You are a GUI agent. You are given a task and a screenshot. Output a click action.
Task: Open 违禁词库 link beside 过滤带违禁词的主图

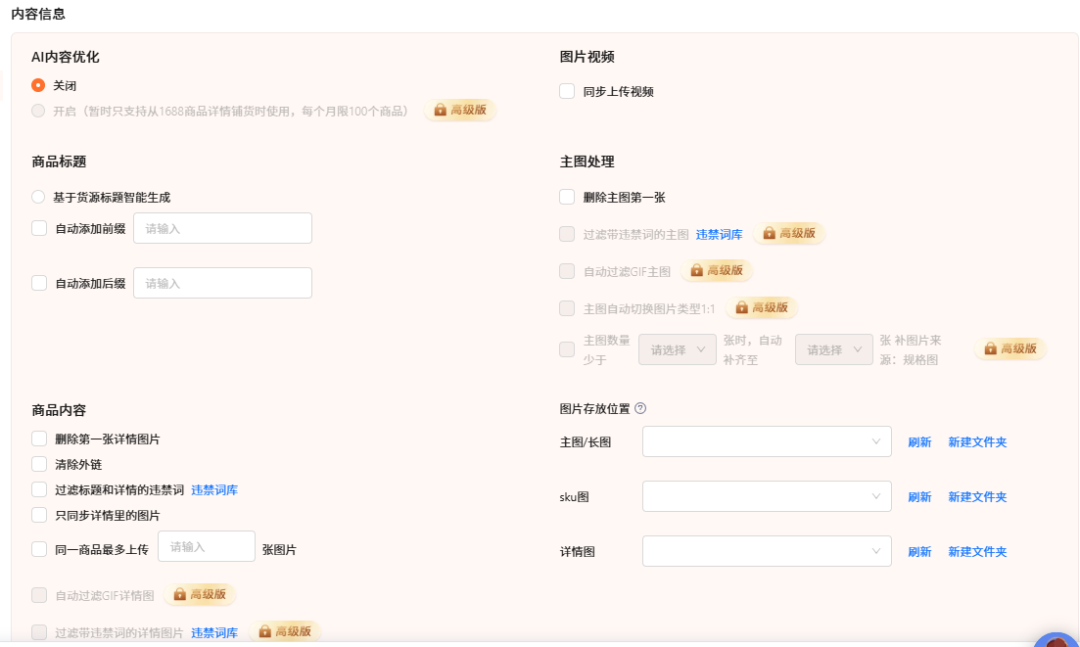(x=719, y=234)
